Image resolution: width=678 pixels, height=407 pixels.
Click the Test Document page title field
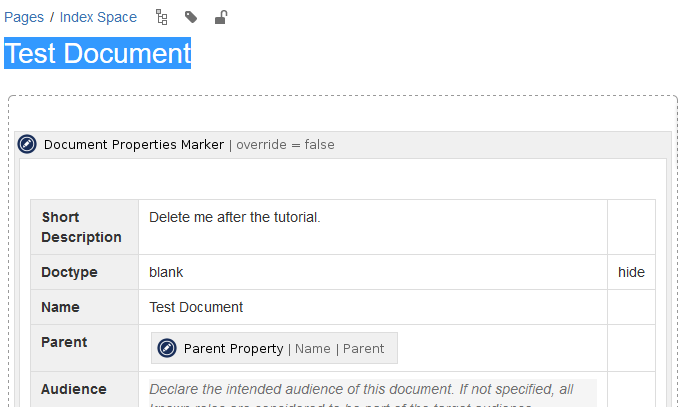coord(98,53)
